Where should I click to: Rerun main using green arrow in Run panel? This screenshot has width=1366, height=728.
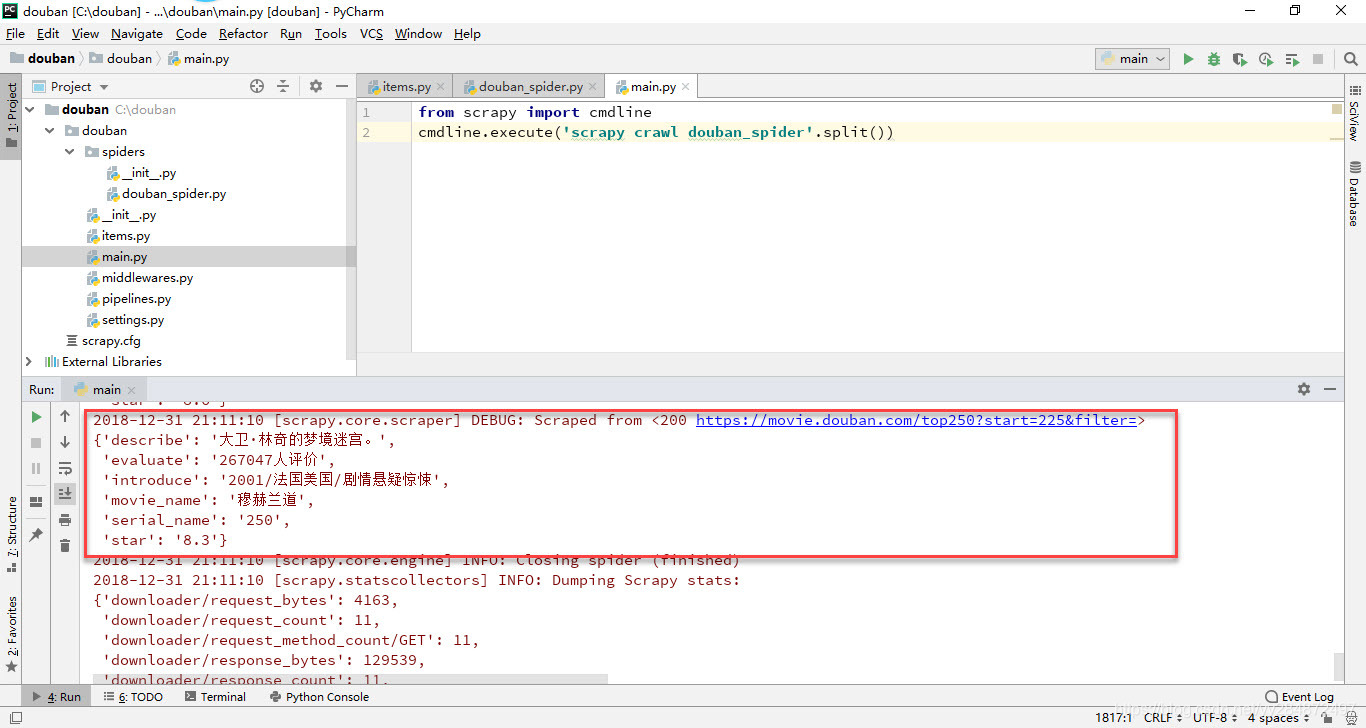(x=36, y=417)
